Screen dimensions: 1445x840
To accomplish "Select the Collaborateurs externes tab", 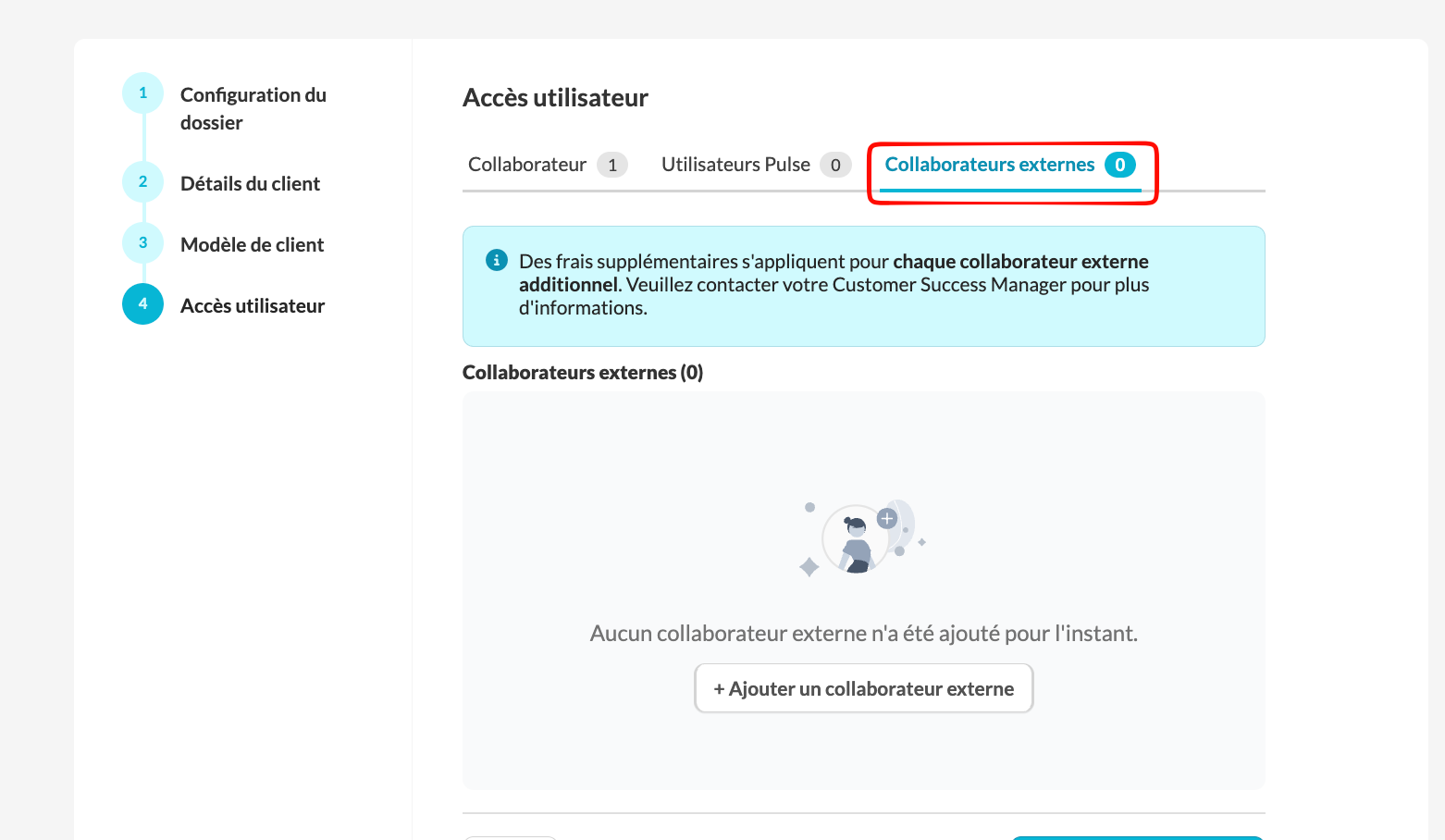I will [x=989, y=165].
